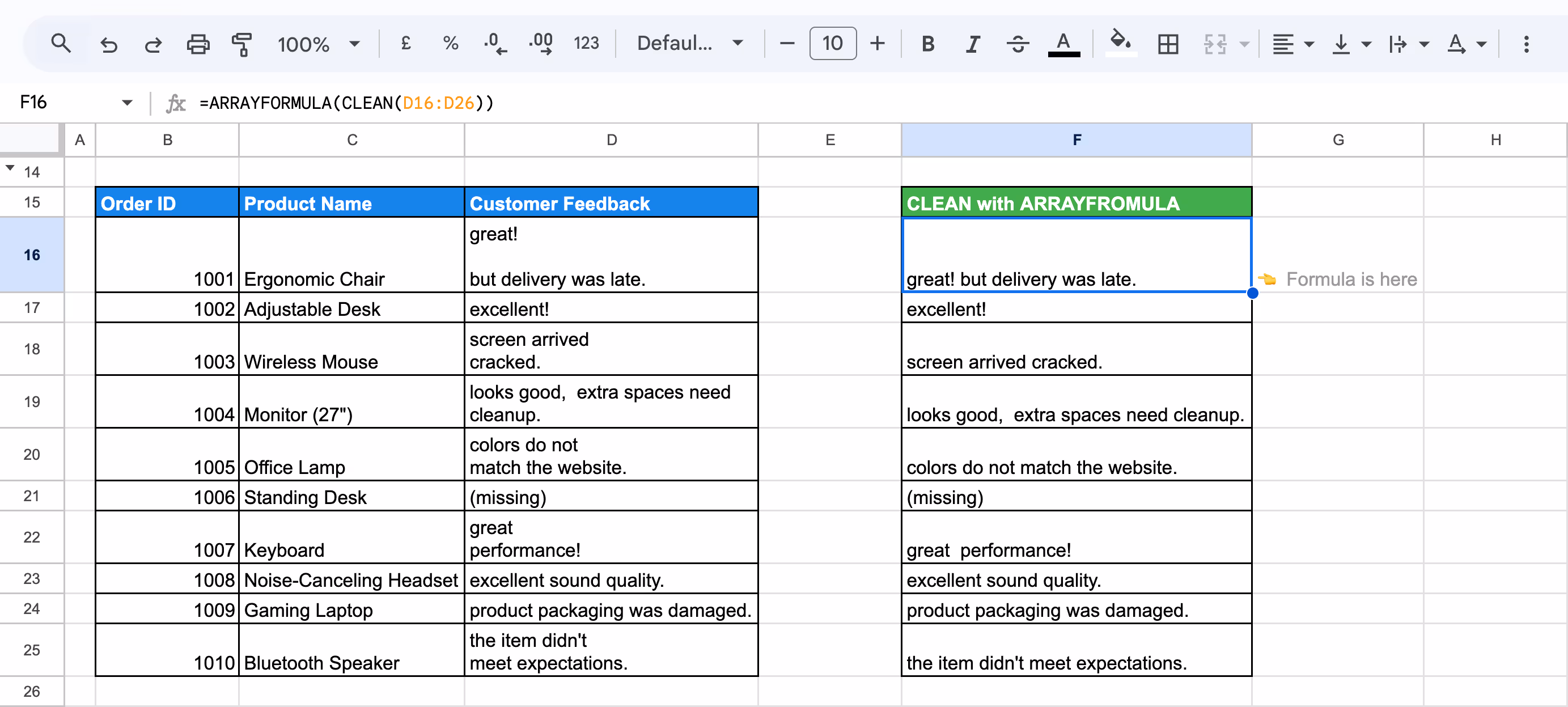
Task: Open the three-dot more options menu
Action: click(x=1526, y=43)
